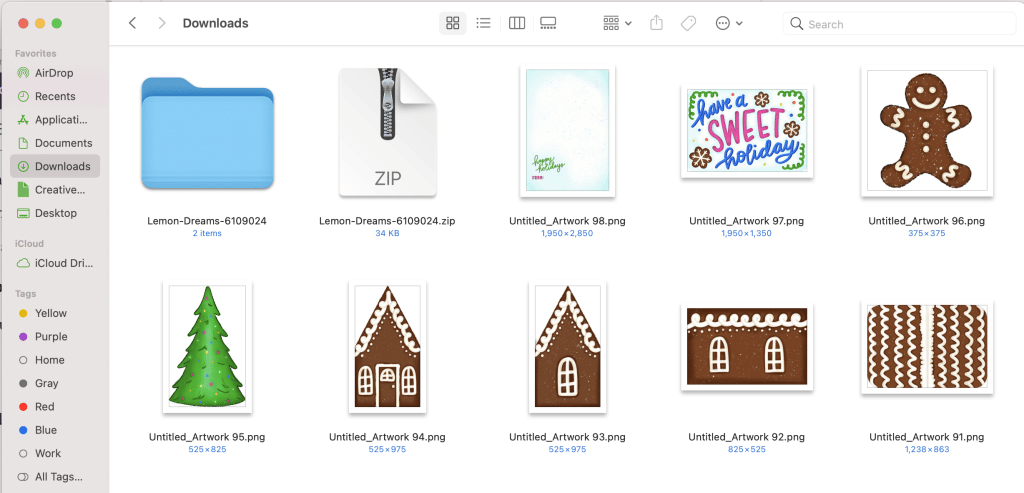1024x493 pixels.
Task: Select gingerbread house side artwork 93 thumbnail
Action: (568, 347)
